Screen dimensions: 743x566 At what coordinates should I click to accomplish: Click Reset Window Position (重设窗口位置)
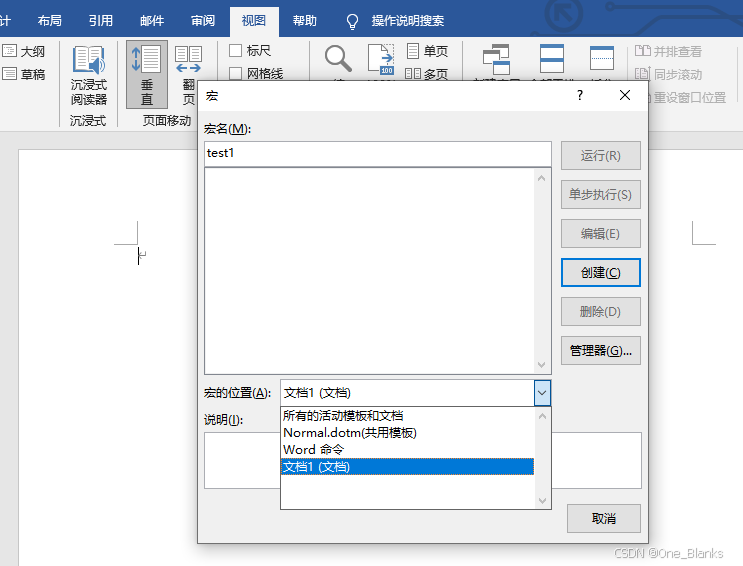point(689,98)
